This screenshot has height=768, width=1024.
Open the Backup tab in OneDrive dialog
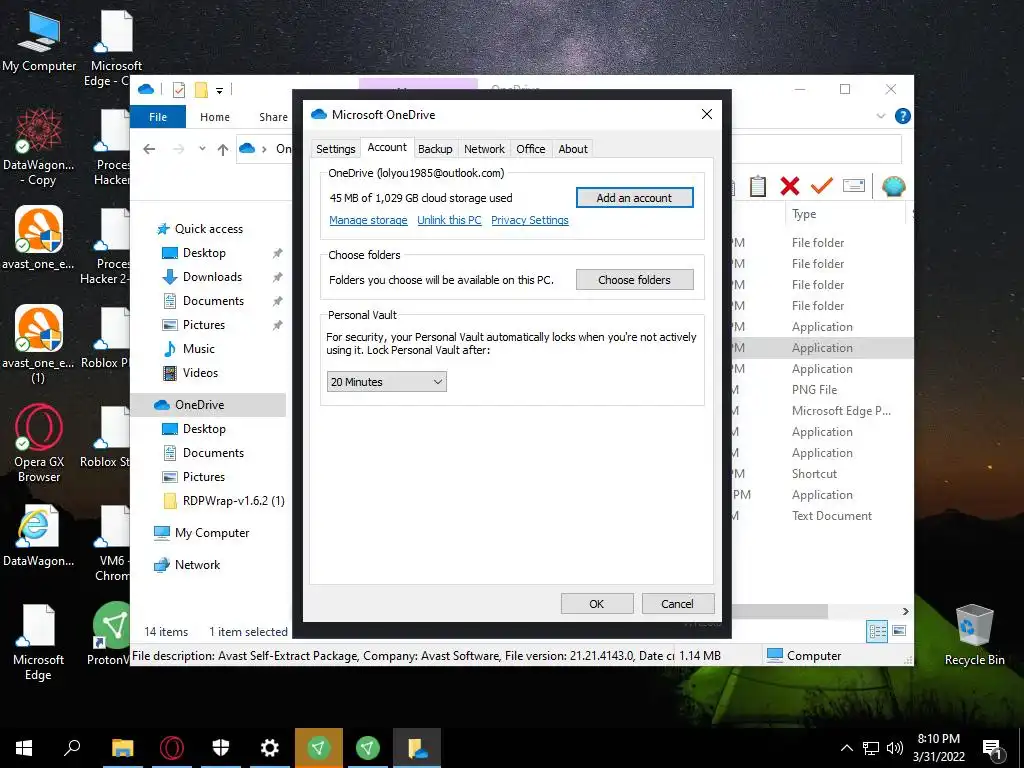click(x=435, y=149)
